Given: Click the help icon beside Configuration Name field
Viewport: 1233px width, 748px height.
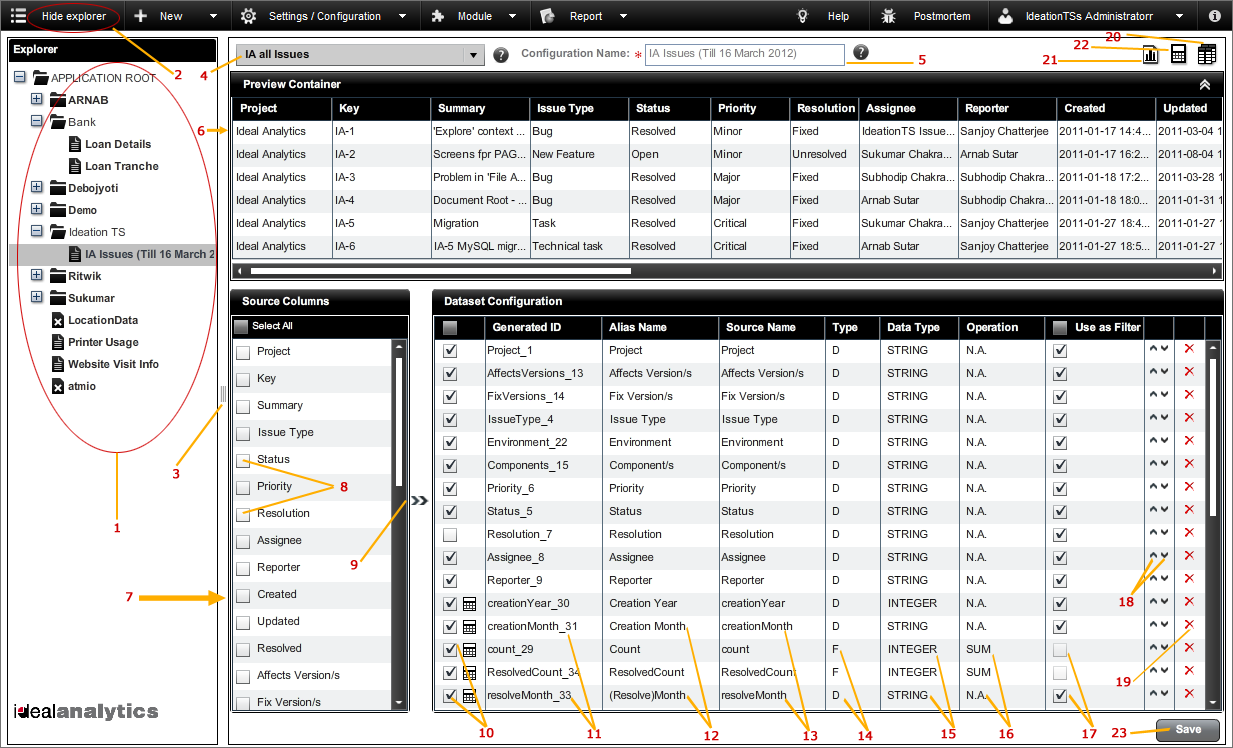Looking at the screenshot, I should click(861, 53).
